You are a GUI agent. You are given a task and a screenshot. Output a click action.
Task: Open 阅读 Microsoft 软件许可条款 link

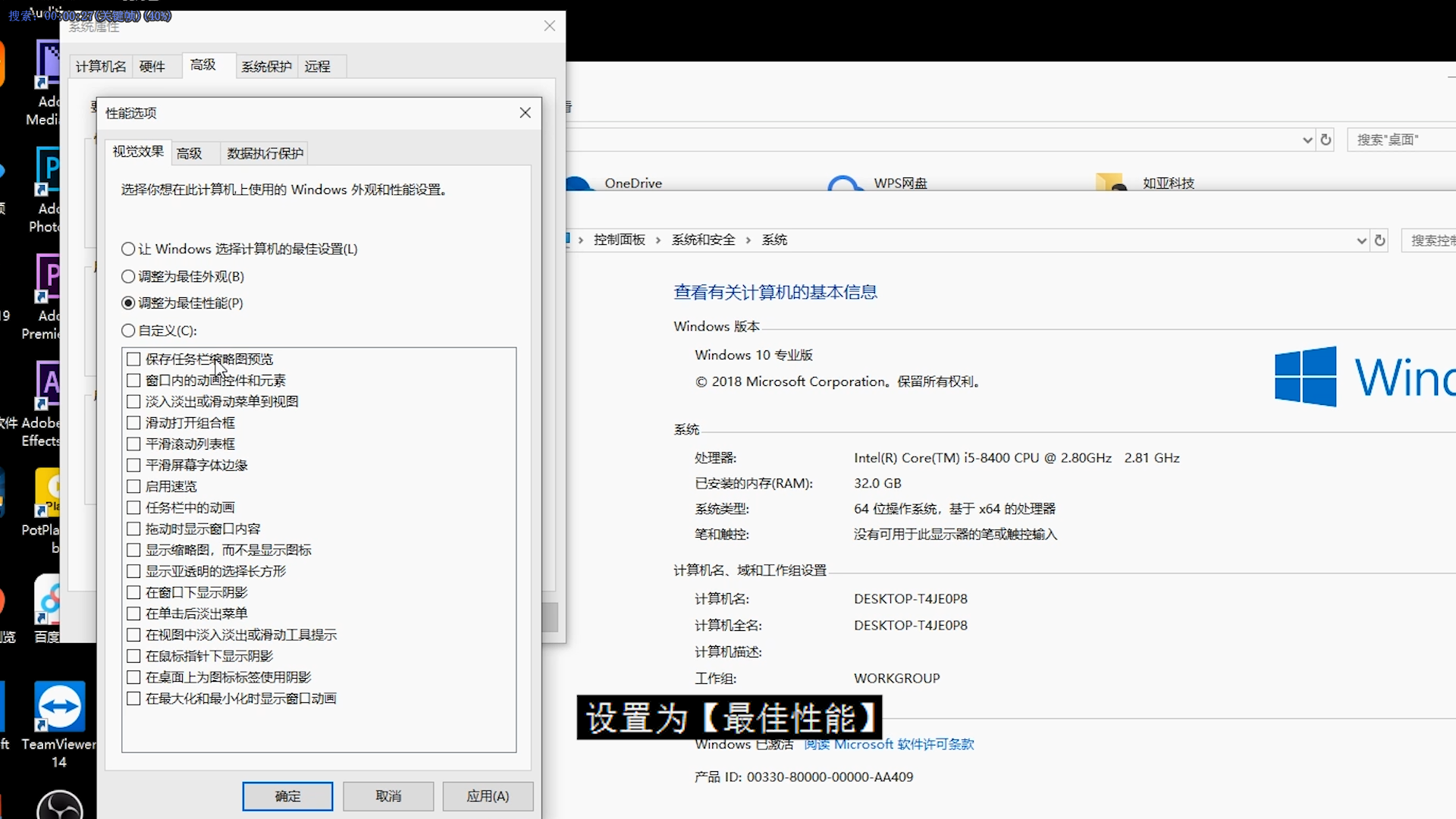[x=889, y=745]
